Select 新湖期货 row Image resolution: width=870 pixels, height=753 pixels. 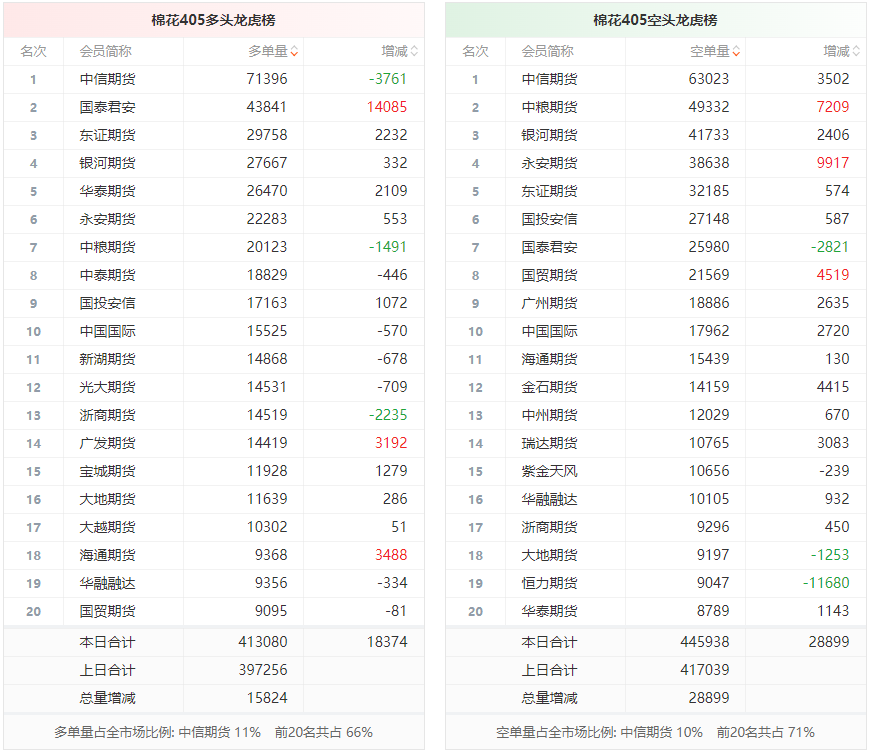[214, 360]
